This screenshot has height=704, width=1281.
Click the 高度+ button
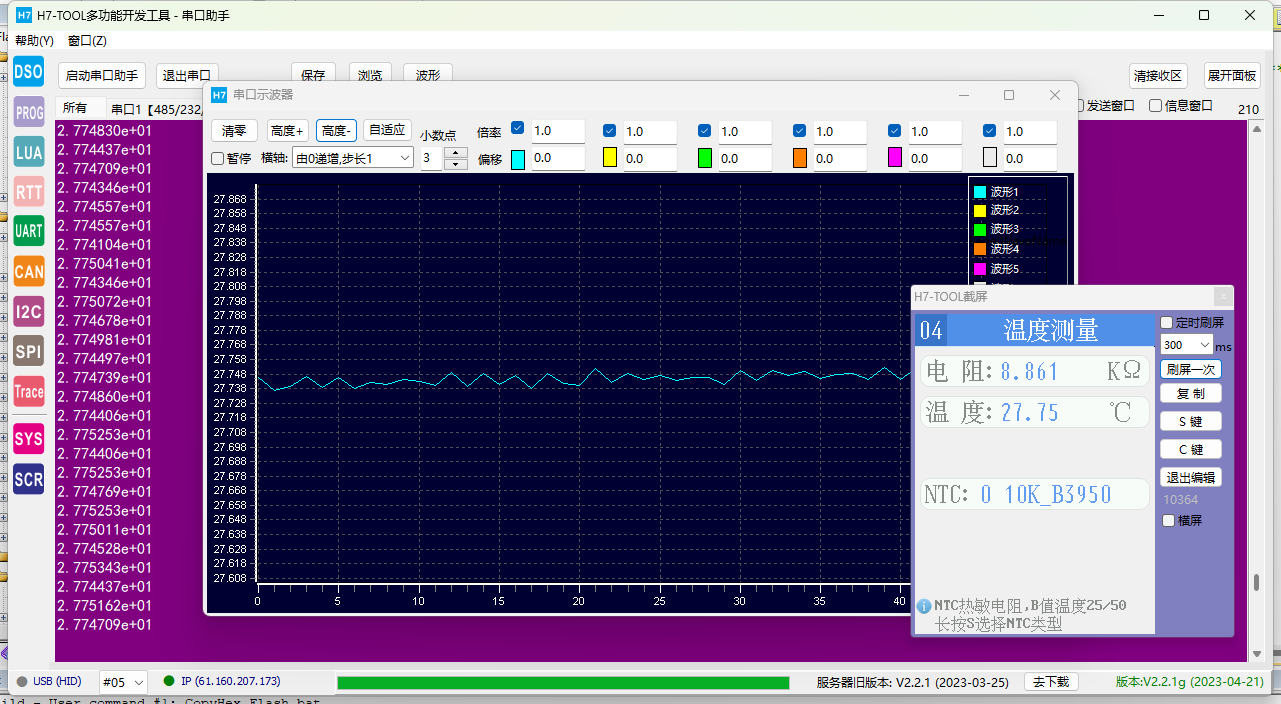[287, 131]
